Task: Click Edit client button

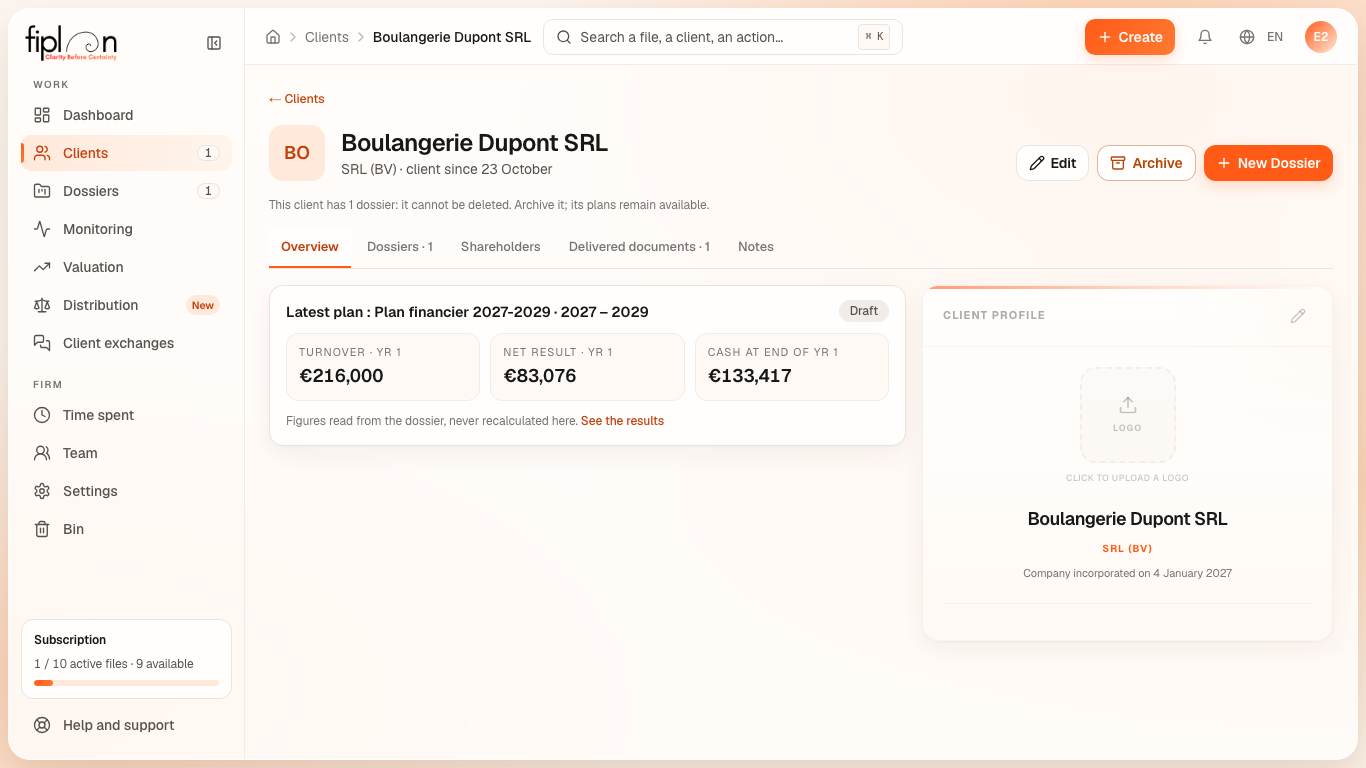Action: coord(1052,163)
